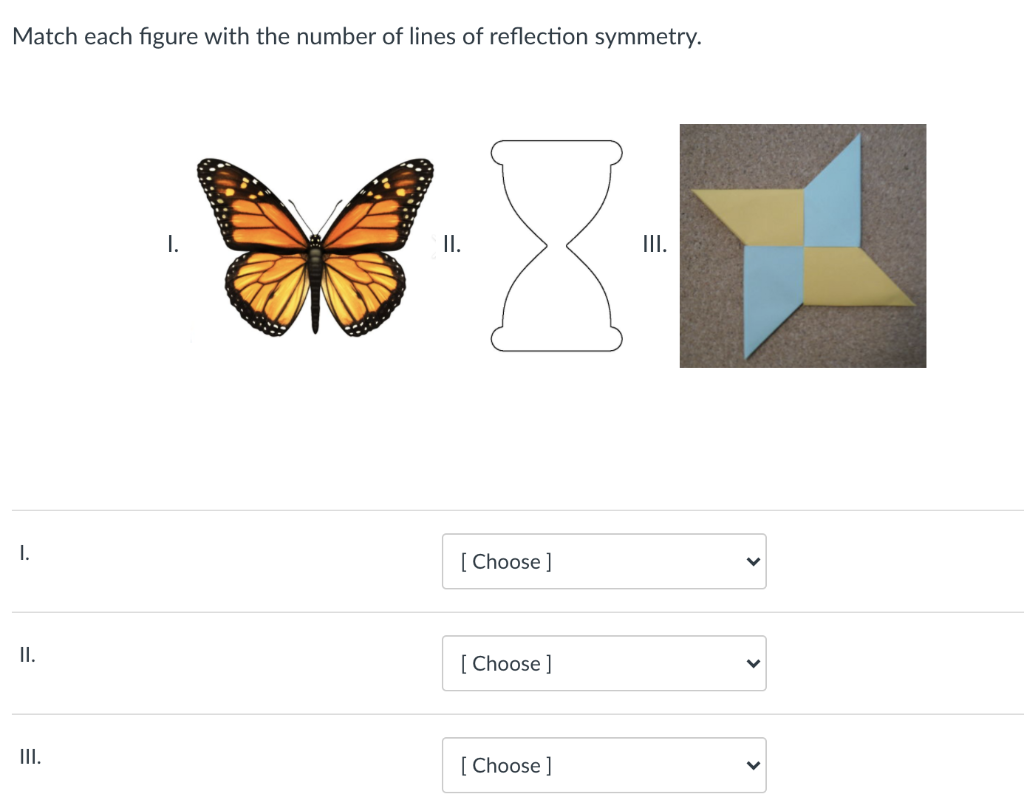The width and height of the screenshot is (1024, 811).
Task: Click the "III." row label at bottom left
Action: pyautogui.click(x=30, y=757)
